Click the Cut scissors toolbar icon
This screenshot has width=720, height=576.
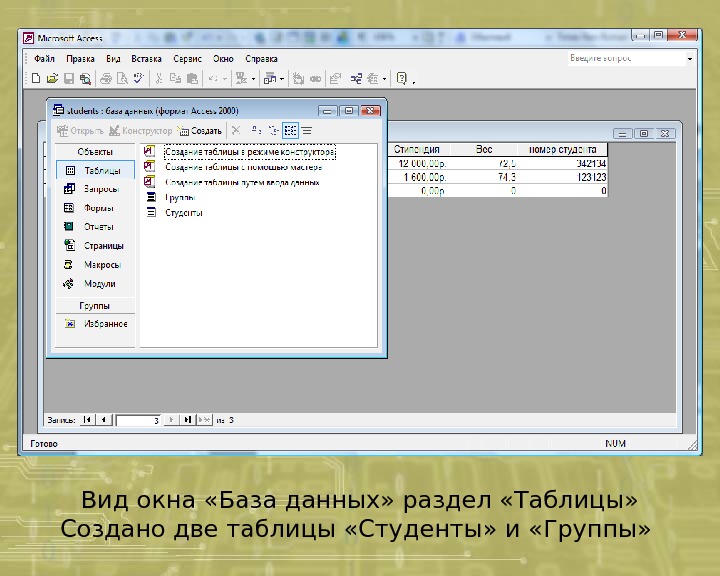pyautogui.click(x=159, y=79)
